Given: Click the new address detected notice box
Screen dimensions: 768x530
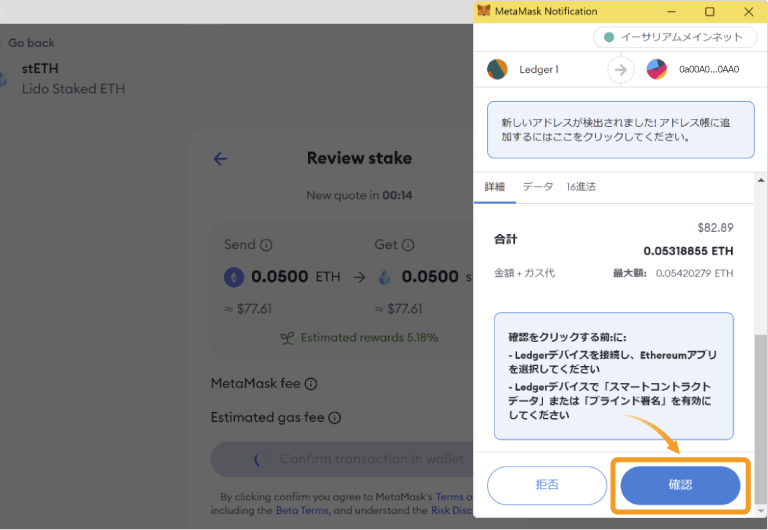Looking at the screenshot, I should [621, 130].
